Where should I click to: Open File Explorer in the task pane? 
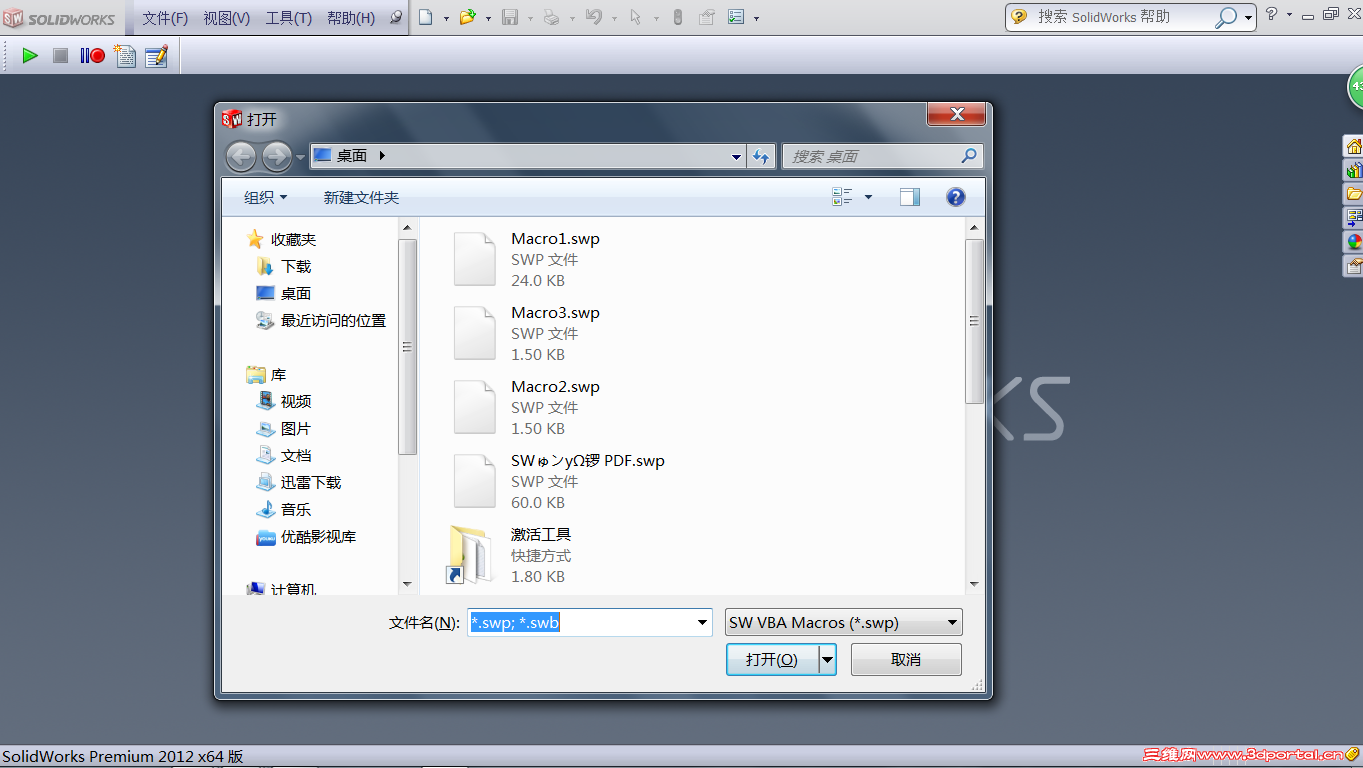[1354, 193]
